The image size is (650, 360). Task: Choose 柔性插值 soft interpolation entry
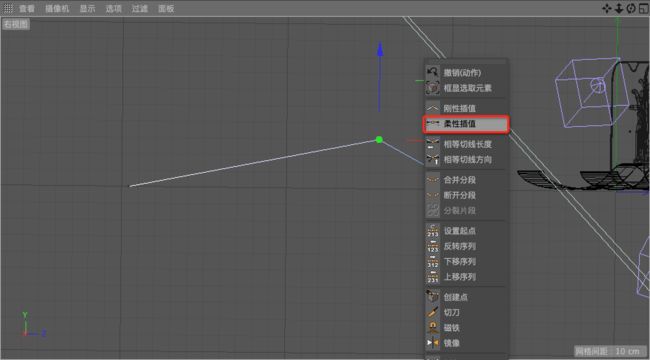[x=466, y=124]
